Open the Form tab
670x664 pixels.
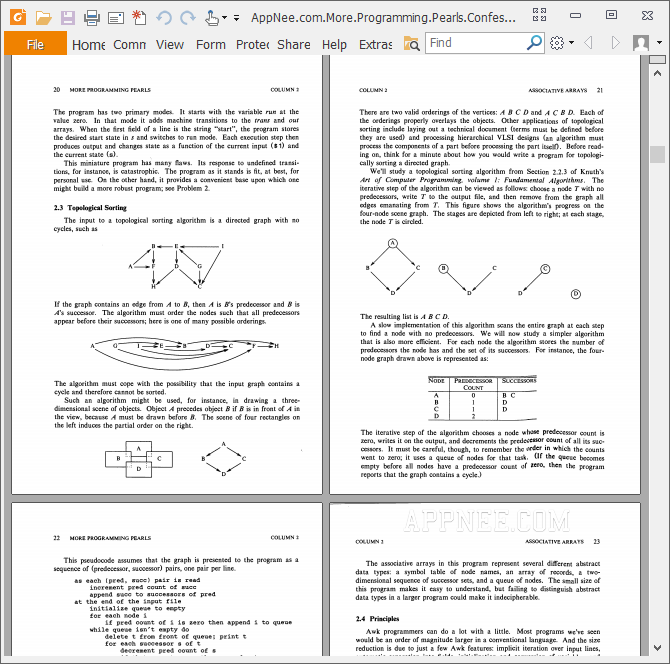click(x=211, y=44)
